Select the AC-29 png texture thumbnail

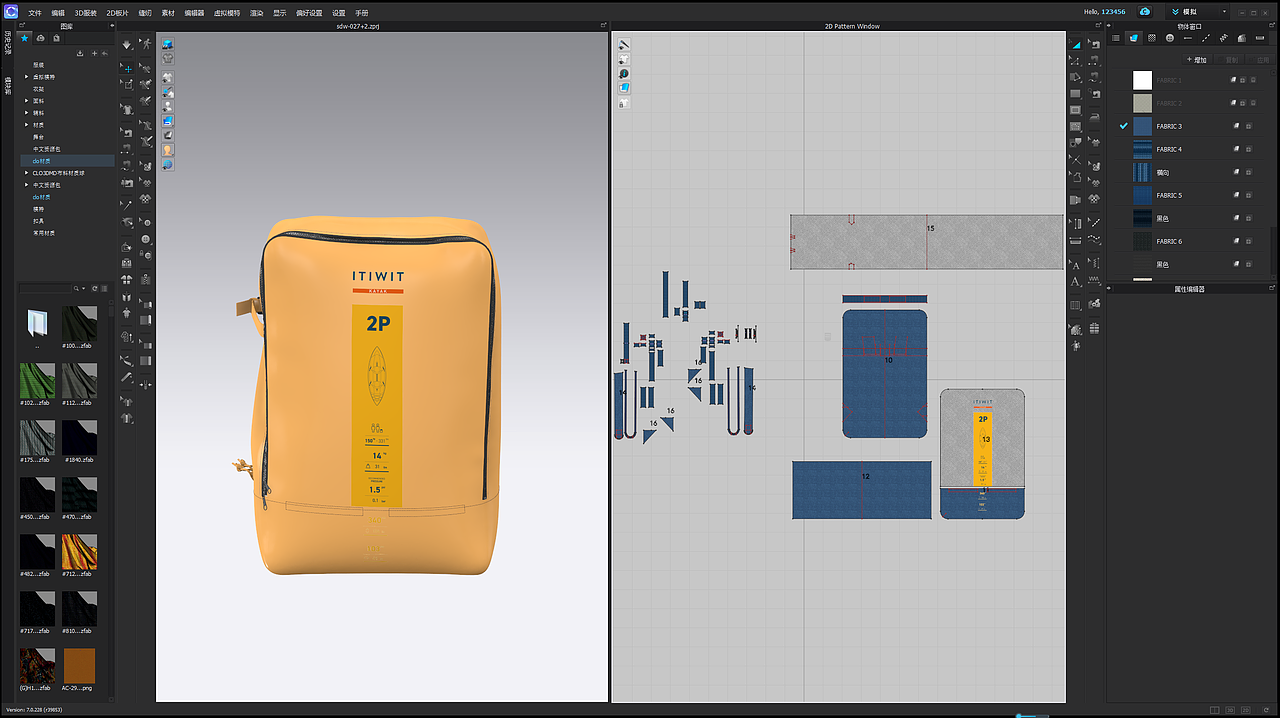pos(79,665)
